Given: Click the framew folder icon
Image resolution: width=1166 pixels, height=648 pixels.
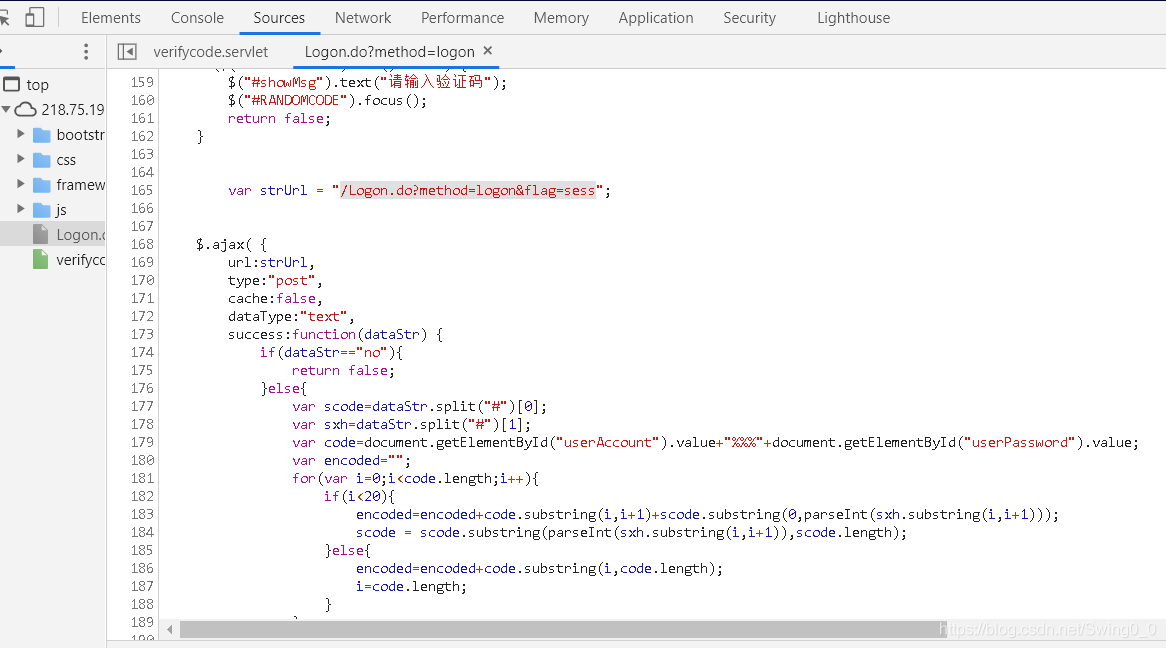Looking at the screenshot, I should [x=42, y=185].
